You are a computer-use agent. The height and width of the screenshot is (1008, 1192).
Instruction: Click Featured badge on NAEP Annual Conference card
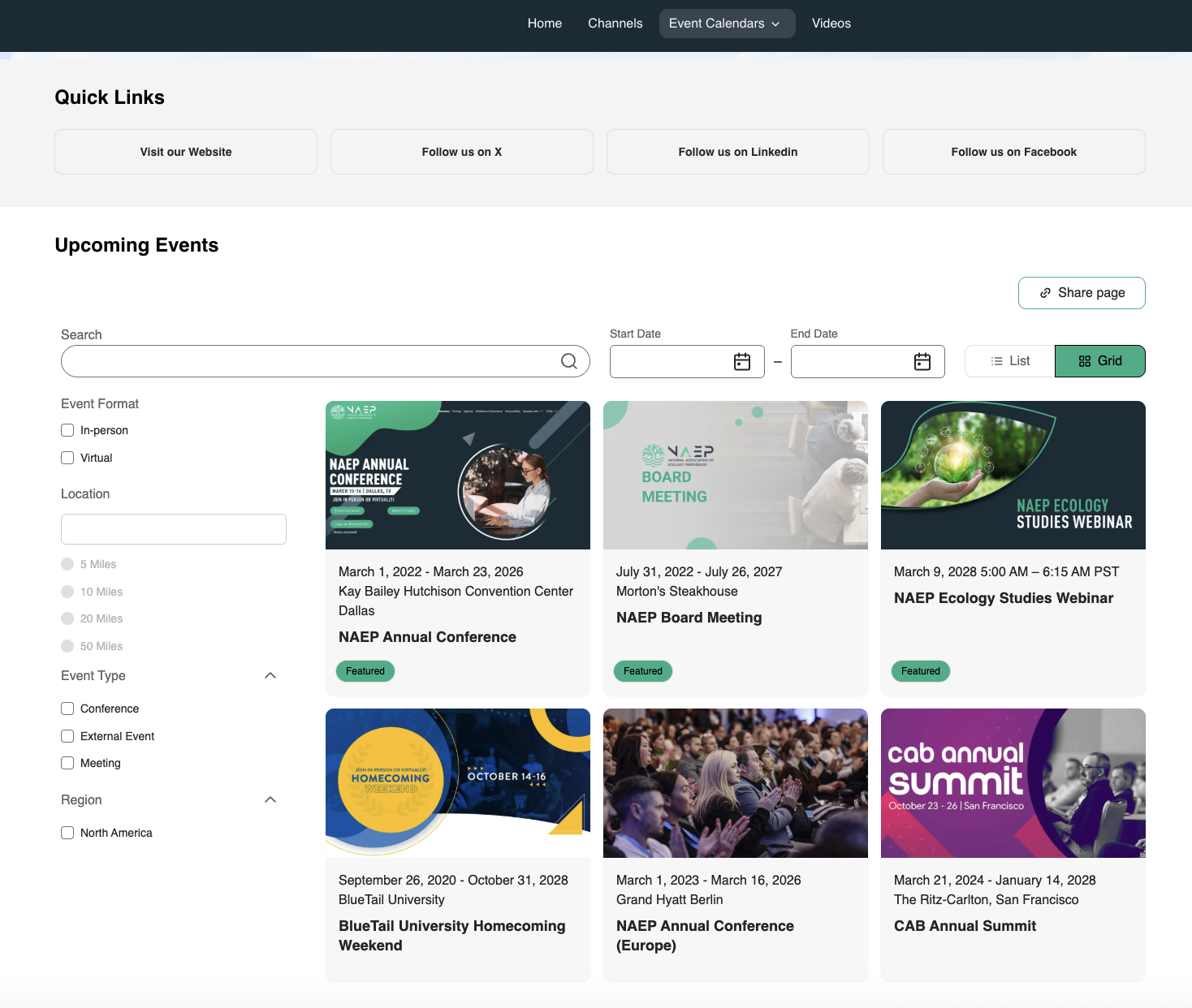pyautogui.click(x=365, y=671)
